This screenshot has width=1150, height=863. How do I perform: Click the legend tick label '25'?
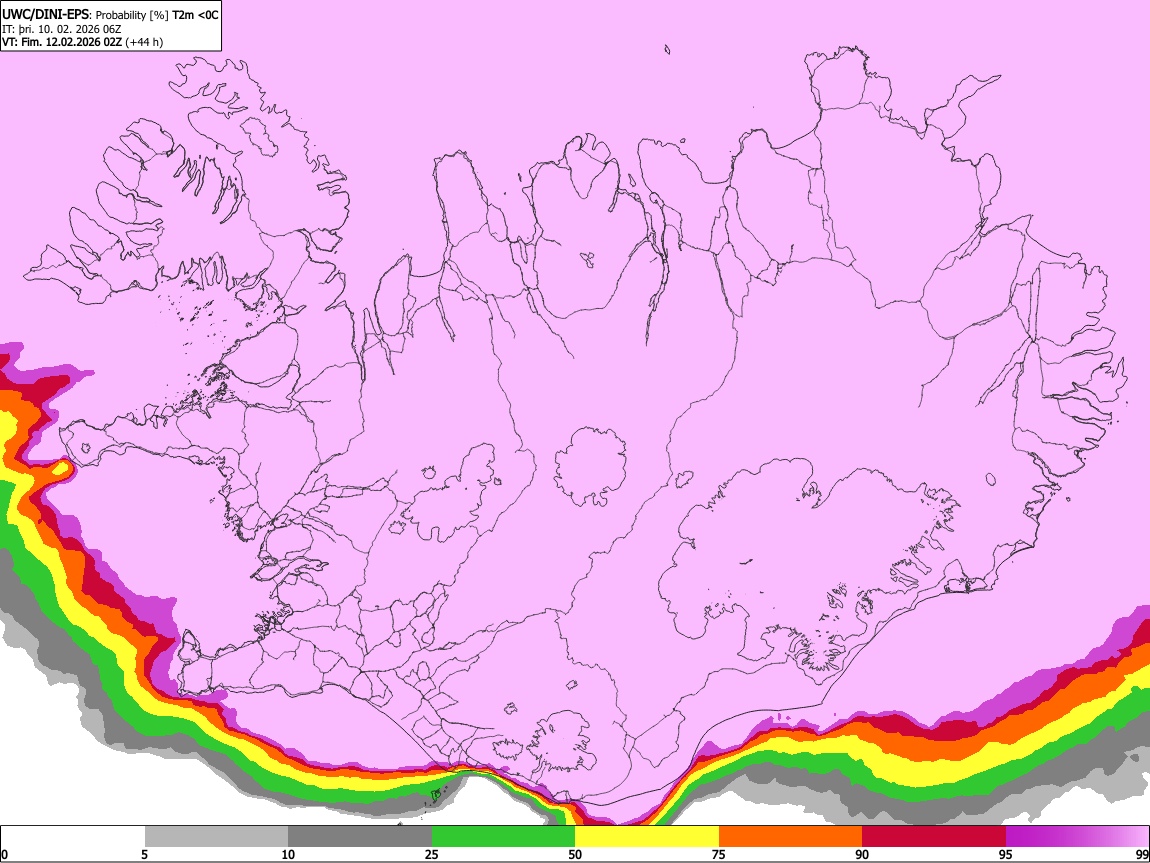[x=432, y=855]
